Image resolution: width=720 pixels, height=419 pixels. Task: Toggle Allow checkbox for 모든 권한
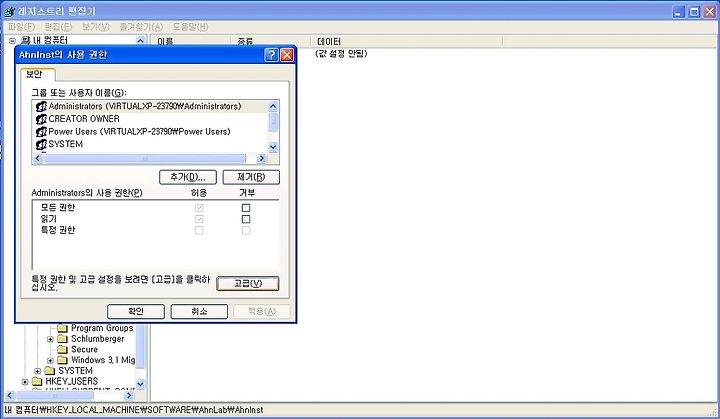(x=199, y=208)
